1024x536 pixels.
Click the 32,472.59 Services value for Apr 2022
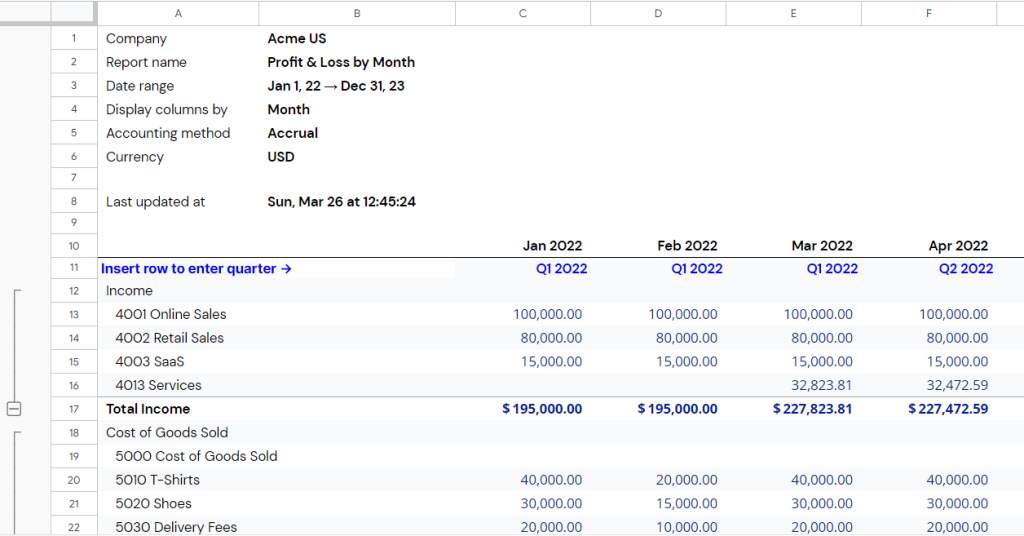coord(929,385)
